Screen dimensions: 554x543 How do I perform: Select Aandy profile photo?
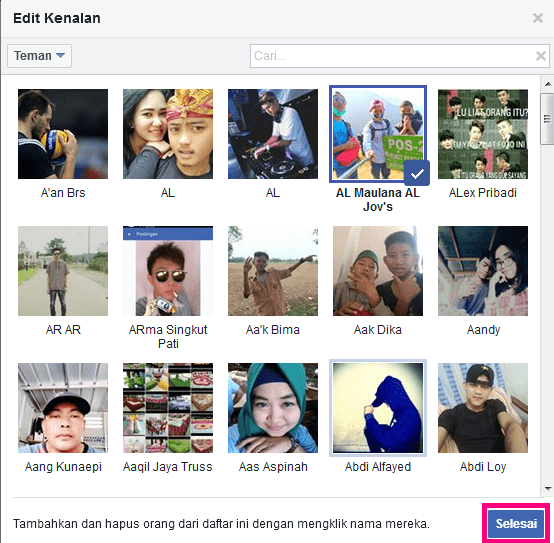483,271
